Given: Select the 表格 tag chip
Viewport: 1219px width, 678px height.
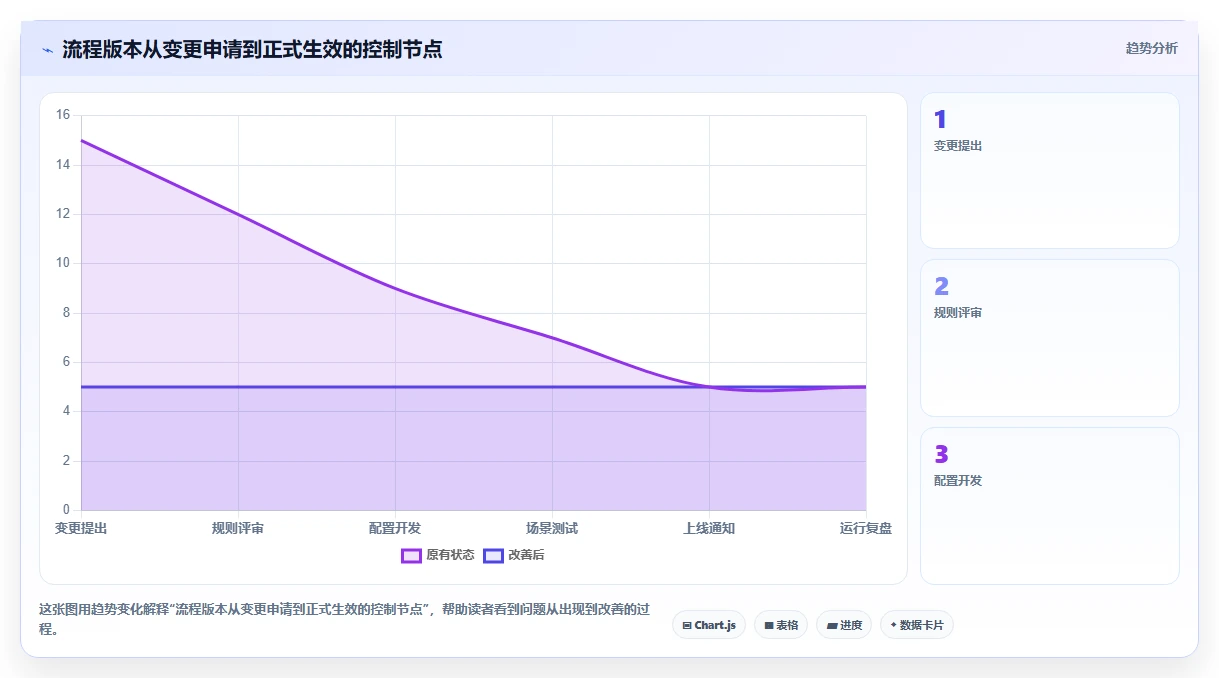Looking at the screenshot, I should point(781,625).
